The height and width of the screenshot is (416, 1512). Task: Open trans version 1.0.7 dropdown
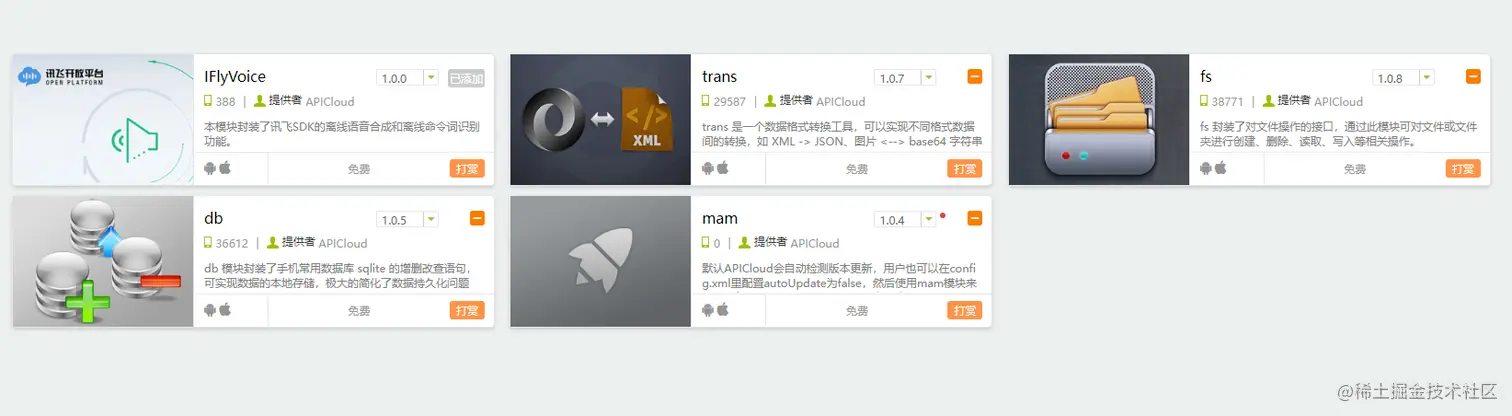[x=905, y=78]
